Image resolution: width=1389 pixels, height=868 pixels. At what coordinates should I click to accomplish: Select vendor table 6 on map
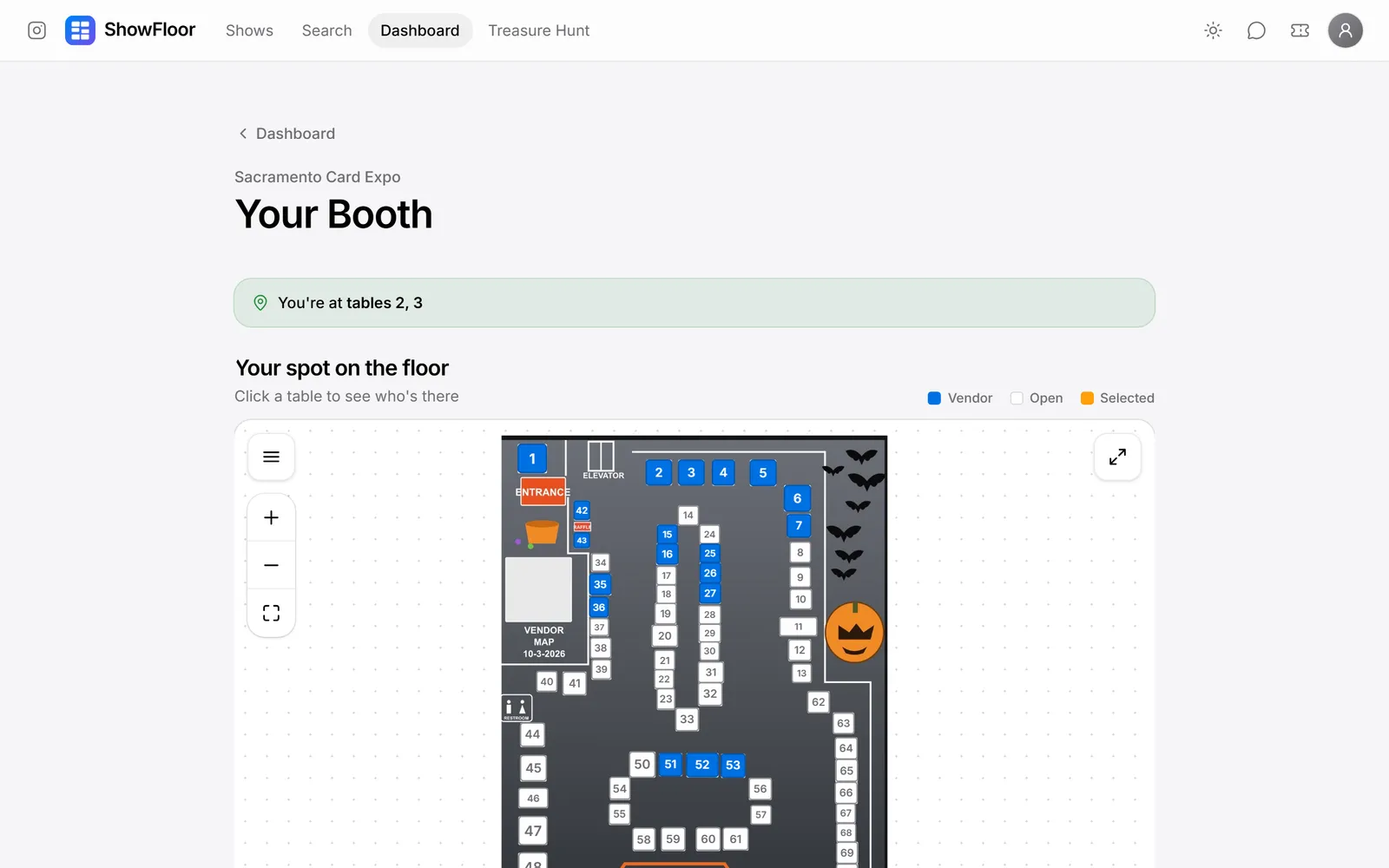click(x=797, y=498)
